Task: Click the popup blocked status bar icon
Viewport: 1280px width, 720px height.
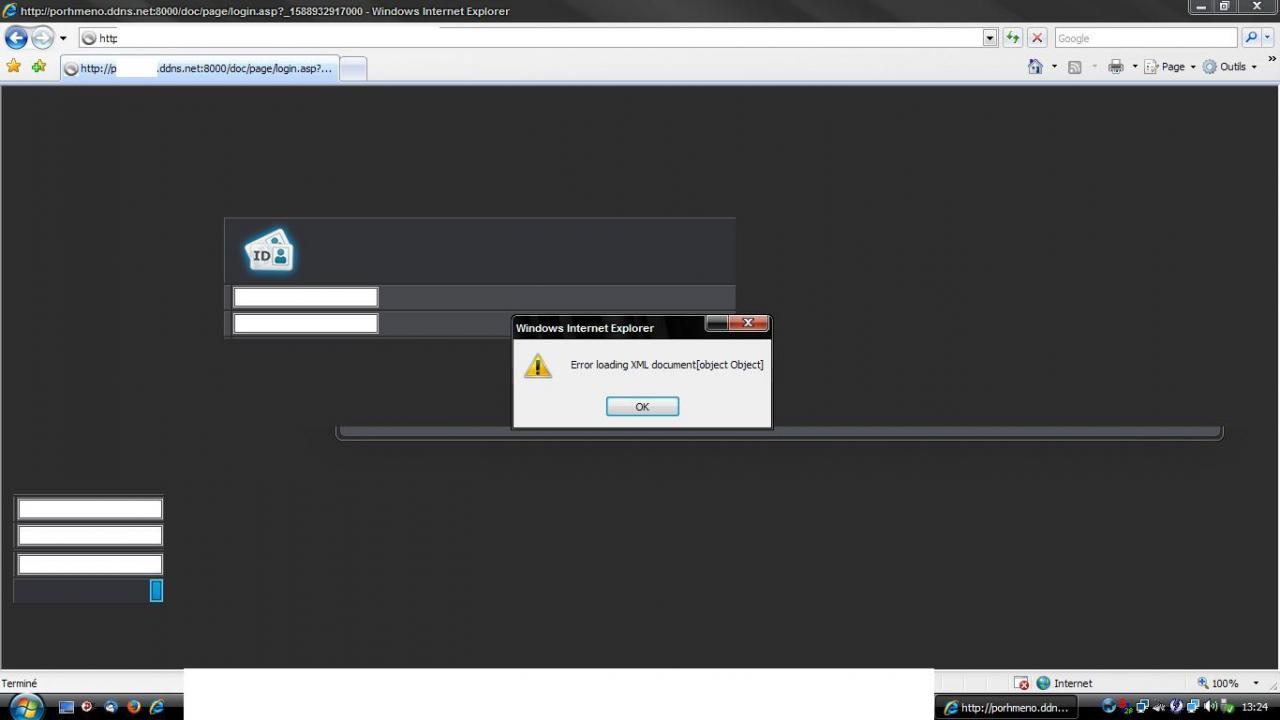Action: click(1021, 683)
